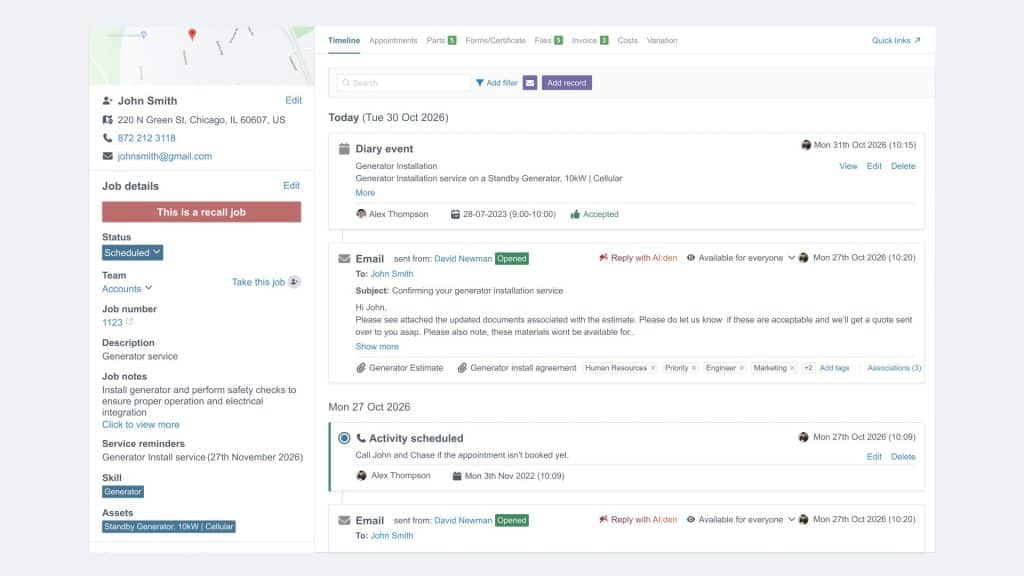Screen dimensions: 1024x576
Task: Click Add tags link
Action: click(x=834, y=368)
